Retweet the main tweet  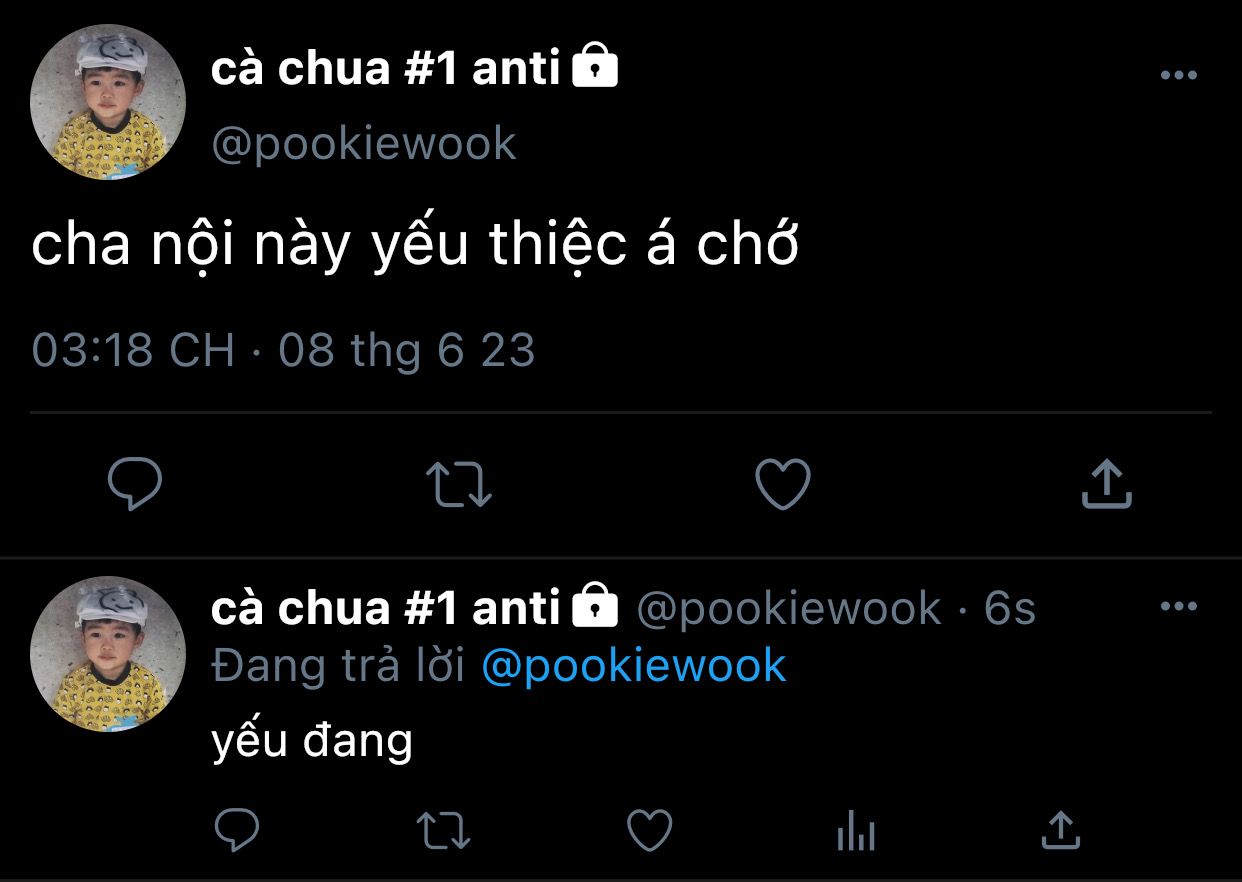point(459,484)
